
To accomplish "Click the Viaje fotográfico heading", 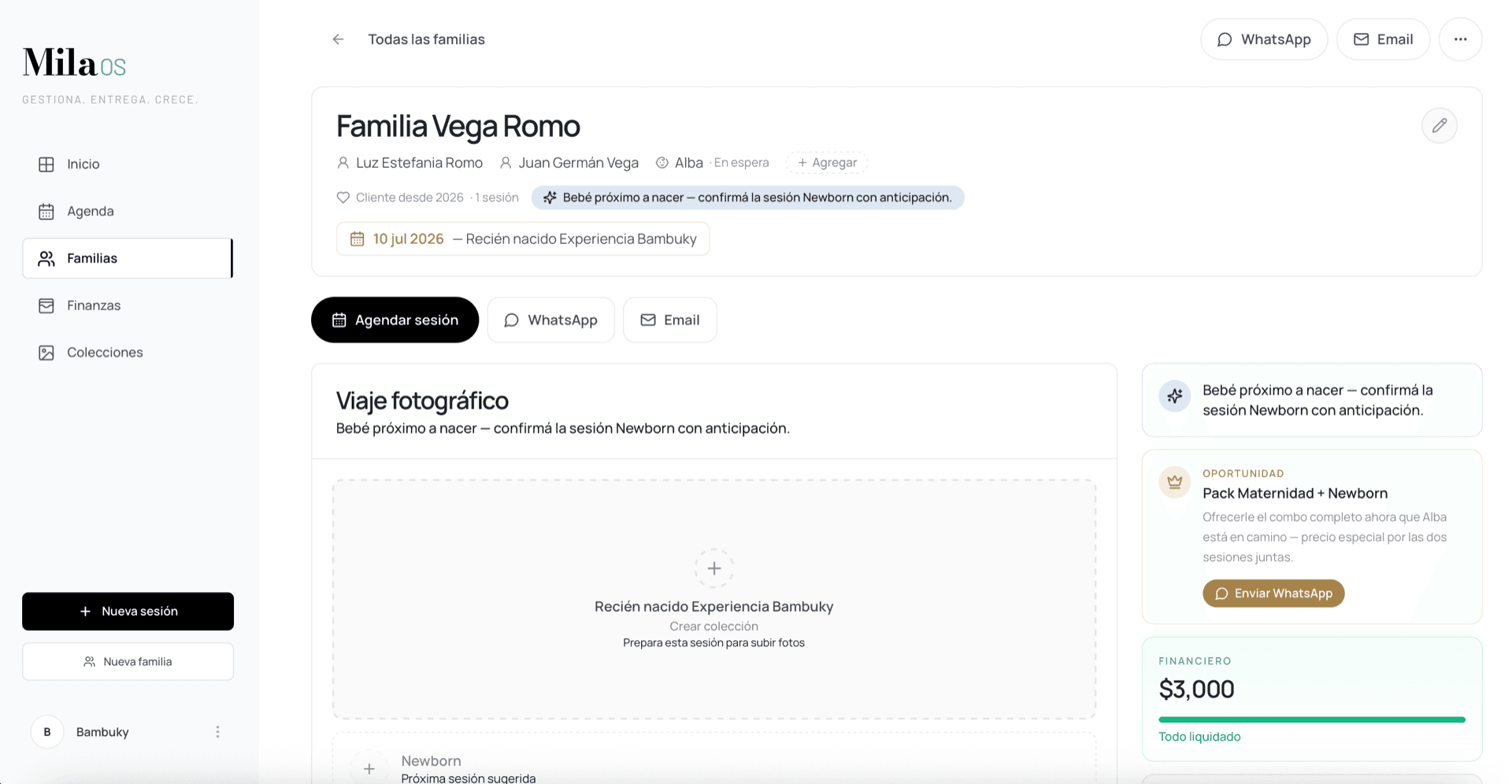I will click(422, 401).
